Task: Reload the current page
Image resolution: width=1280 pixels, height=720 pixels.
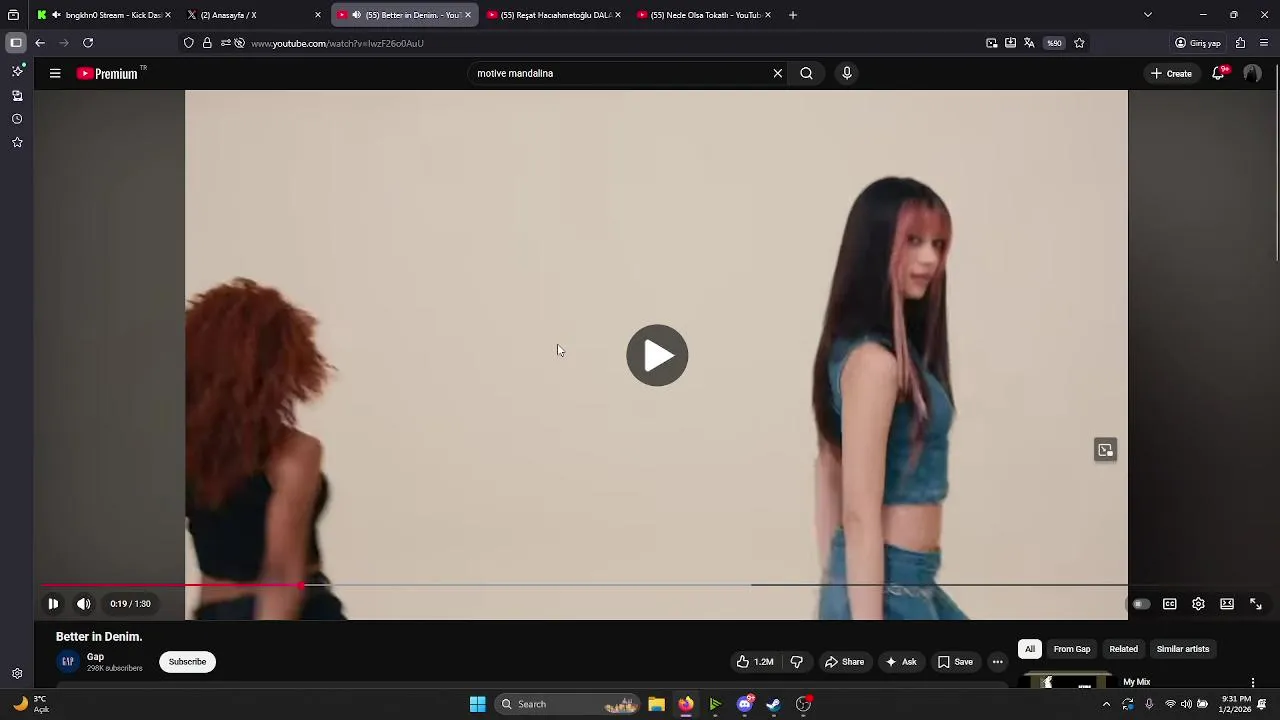Action: point(88,43)
